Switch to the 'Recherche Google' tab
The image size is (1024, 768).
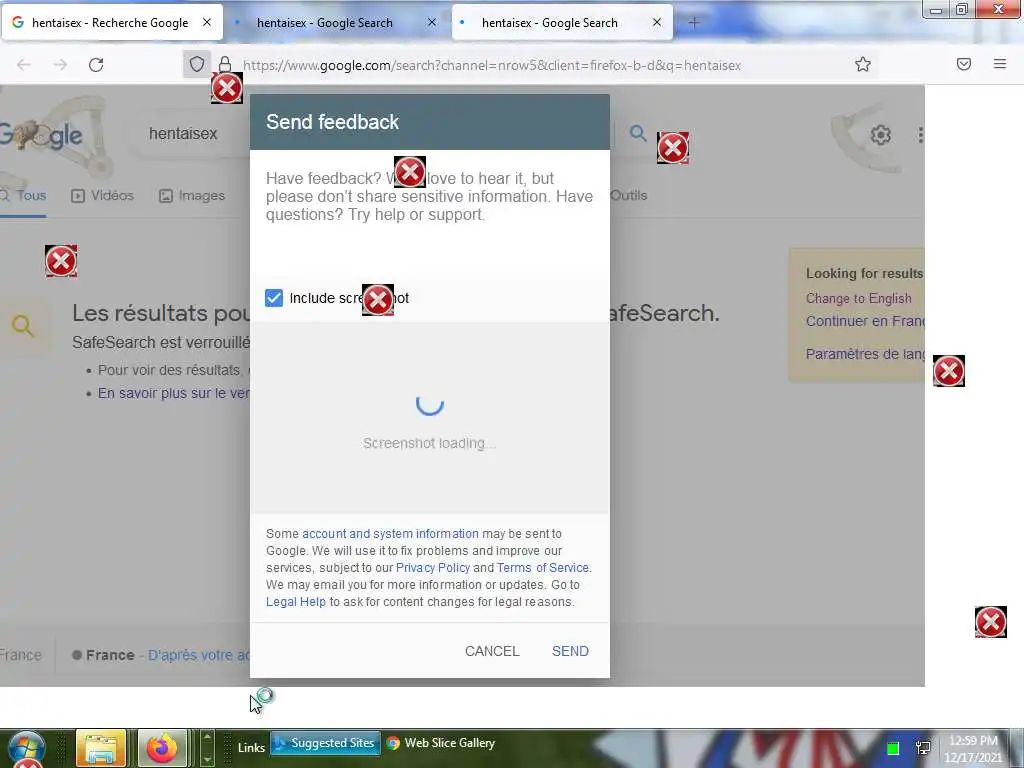[x=112, y=22]
